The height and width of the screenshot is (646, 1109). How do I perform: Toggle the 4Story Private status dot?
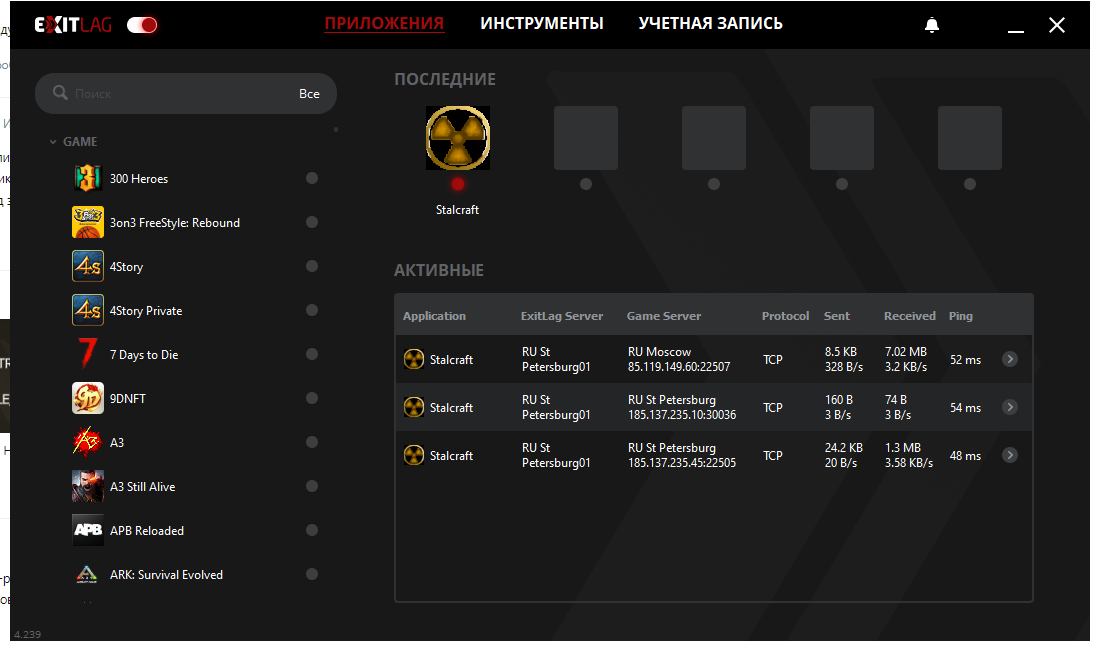(x=312, y=310)
